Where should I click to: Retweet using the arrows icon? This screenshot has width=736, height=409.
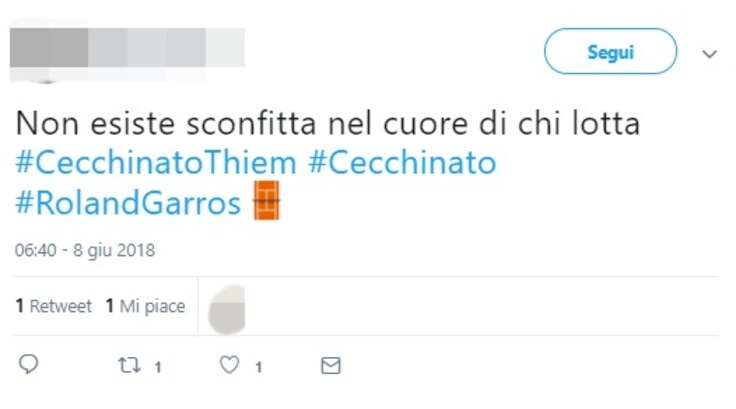129,365
